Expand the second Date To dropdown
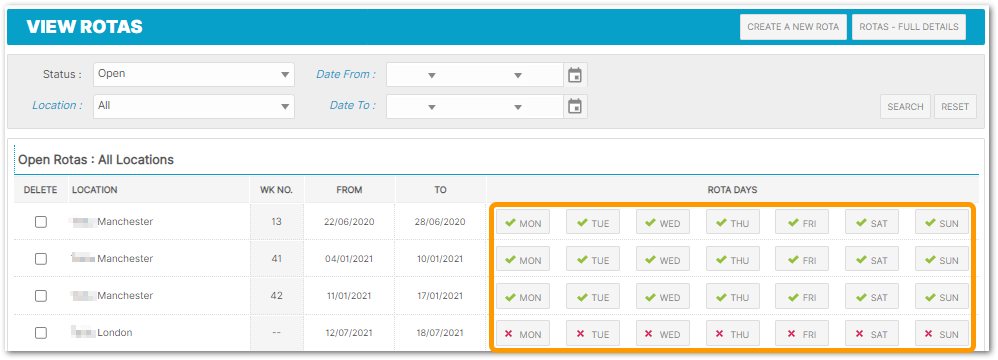Viewport: 998px width, 360px height. pyautogui.click(x=518, y=106)
